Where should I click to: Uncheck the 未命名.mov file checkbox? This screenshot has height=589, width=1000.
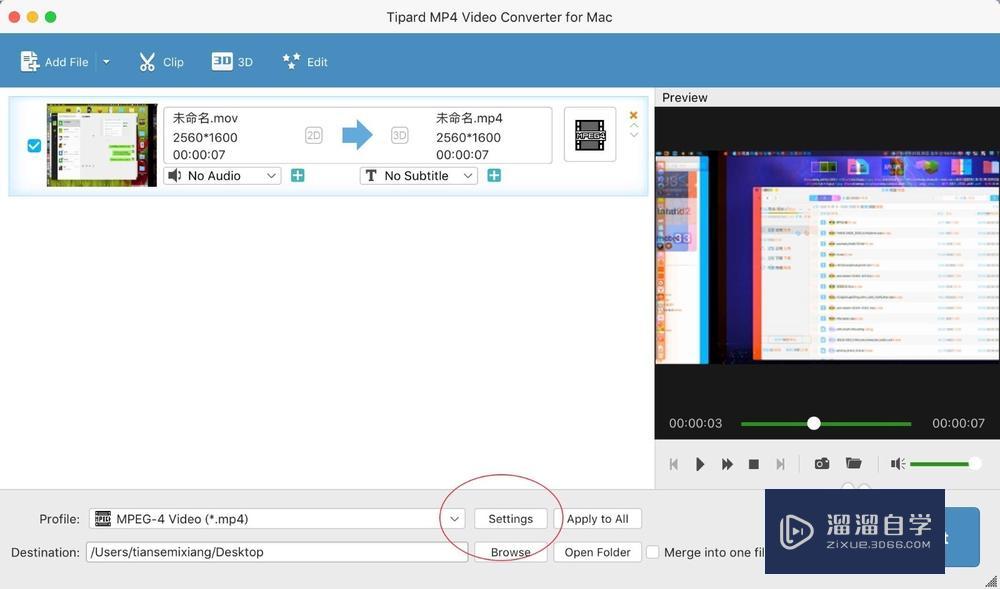34,146
